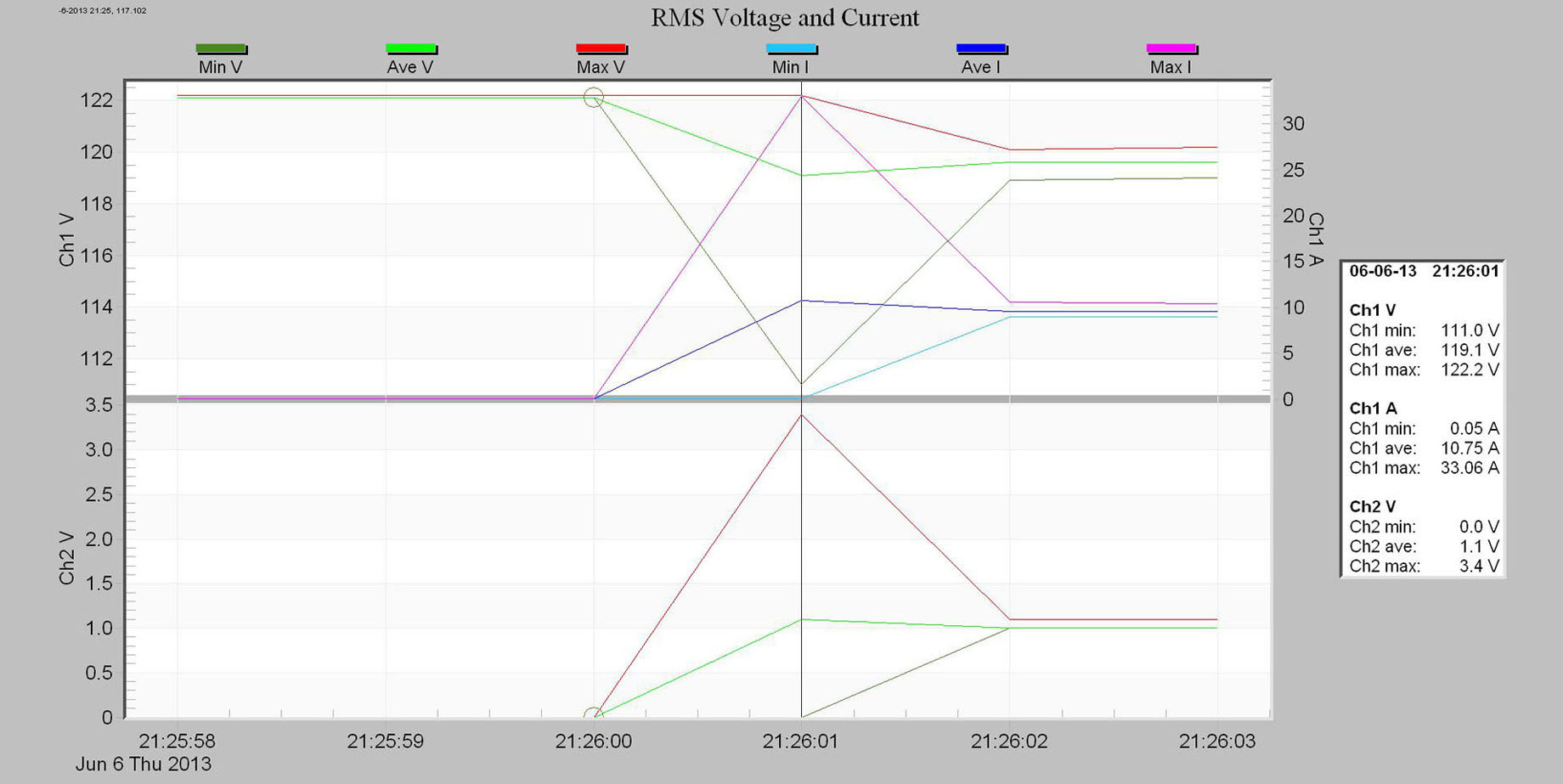Select the Min V legend swatch
Image resolution: width=1563 pixels, height=784 pixels.
[220, 48]
